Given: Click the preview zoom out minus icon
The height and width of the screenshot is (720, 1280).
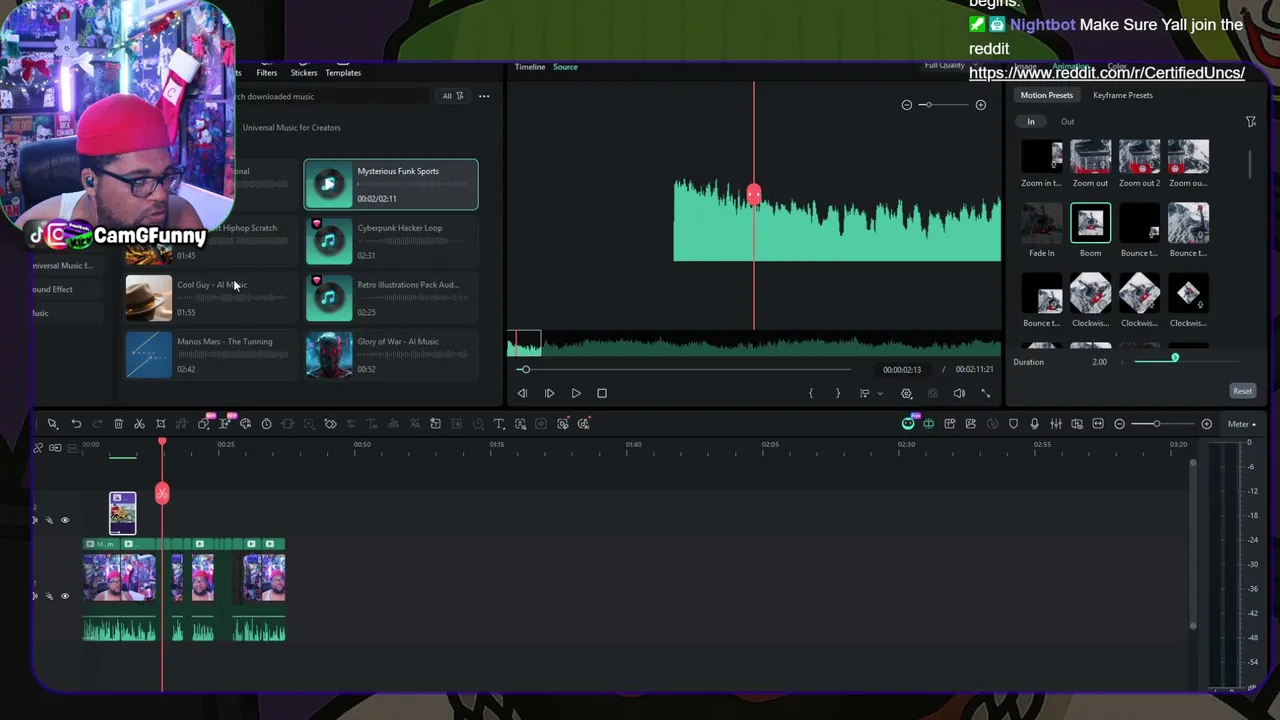Looking at the screenshot, I should tap(907, 105).
